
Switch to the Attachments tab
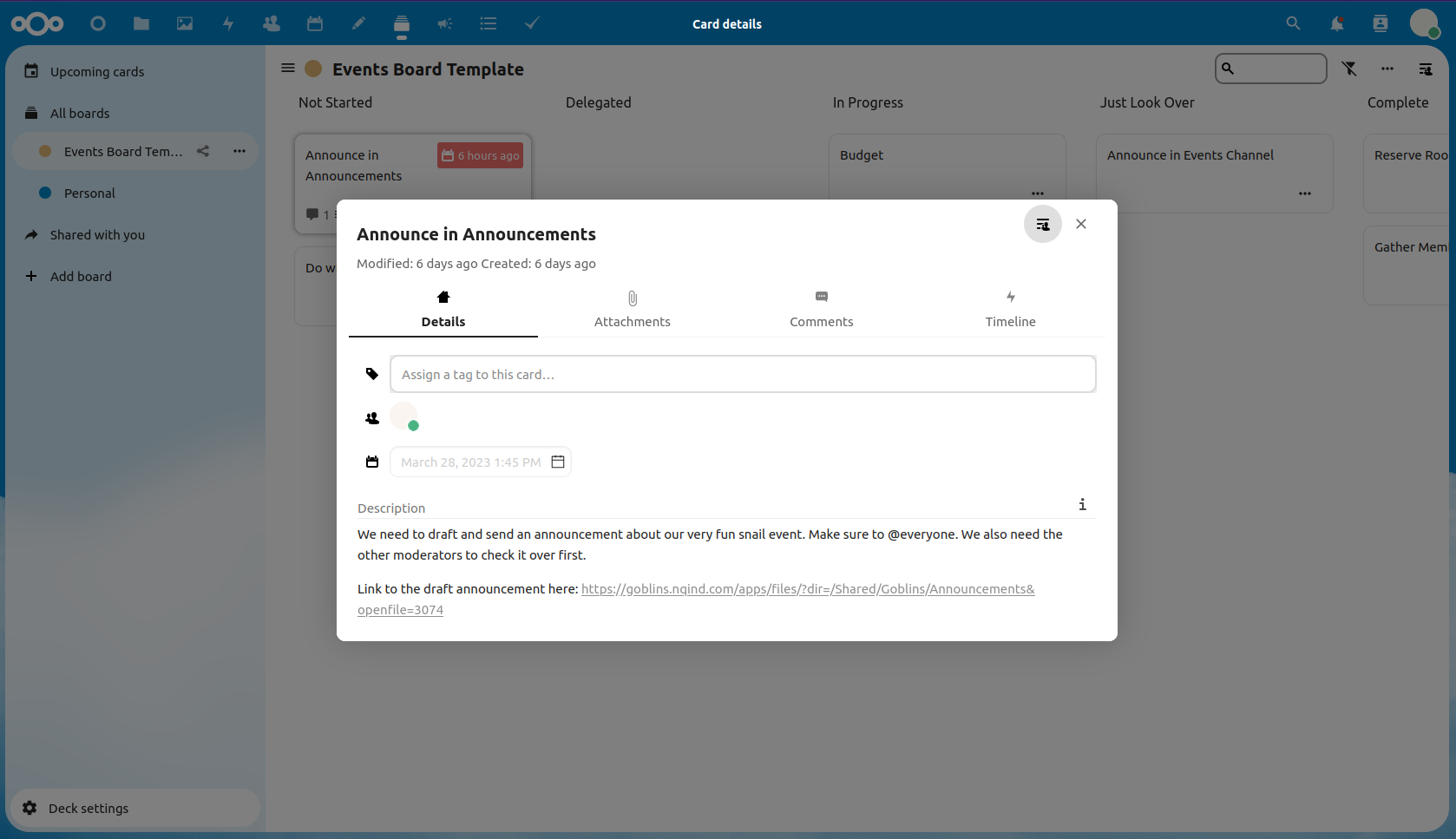point(632,309)
